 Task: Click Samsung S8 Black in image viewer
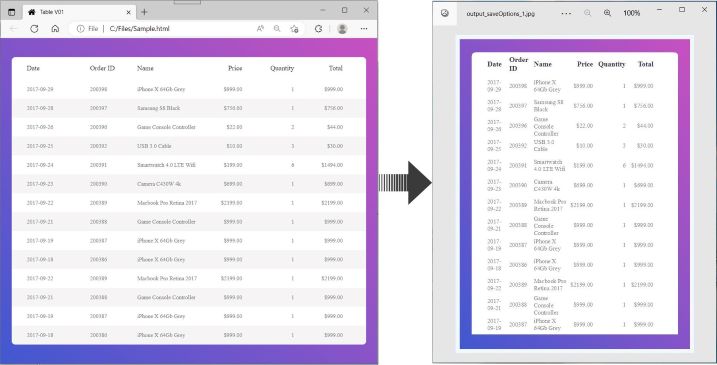(x=548, y=106)
